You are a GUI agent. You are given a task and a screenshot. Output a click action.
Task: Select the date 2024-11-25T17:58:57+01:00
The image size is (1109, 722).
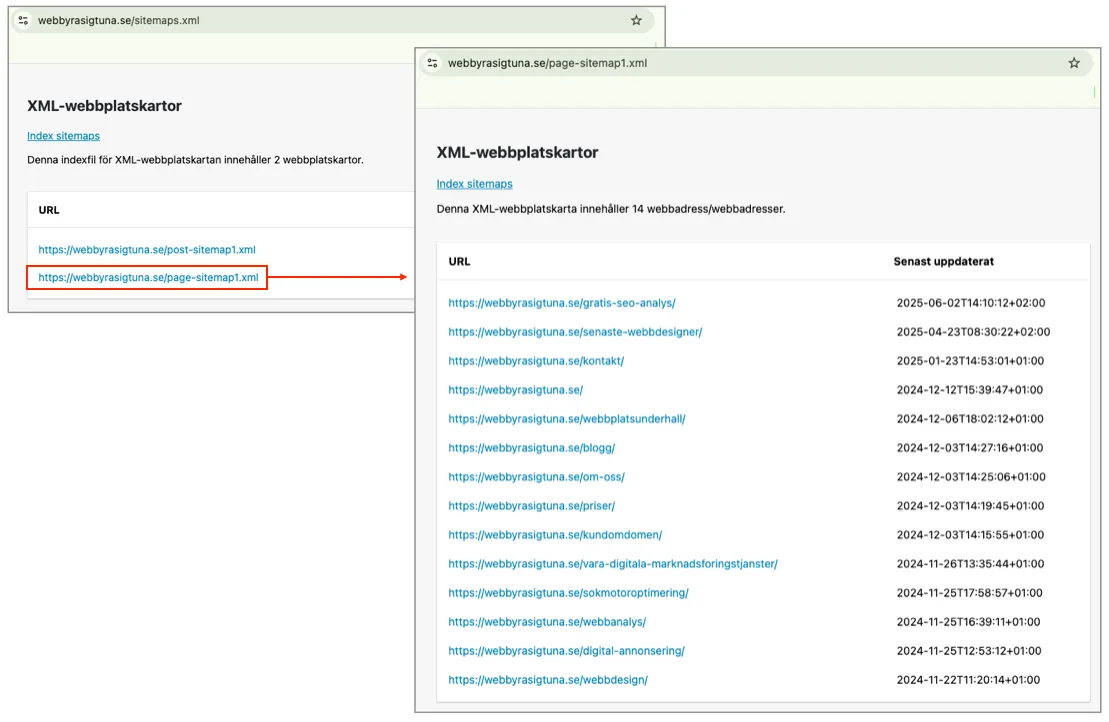(x=970, y=593)
